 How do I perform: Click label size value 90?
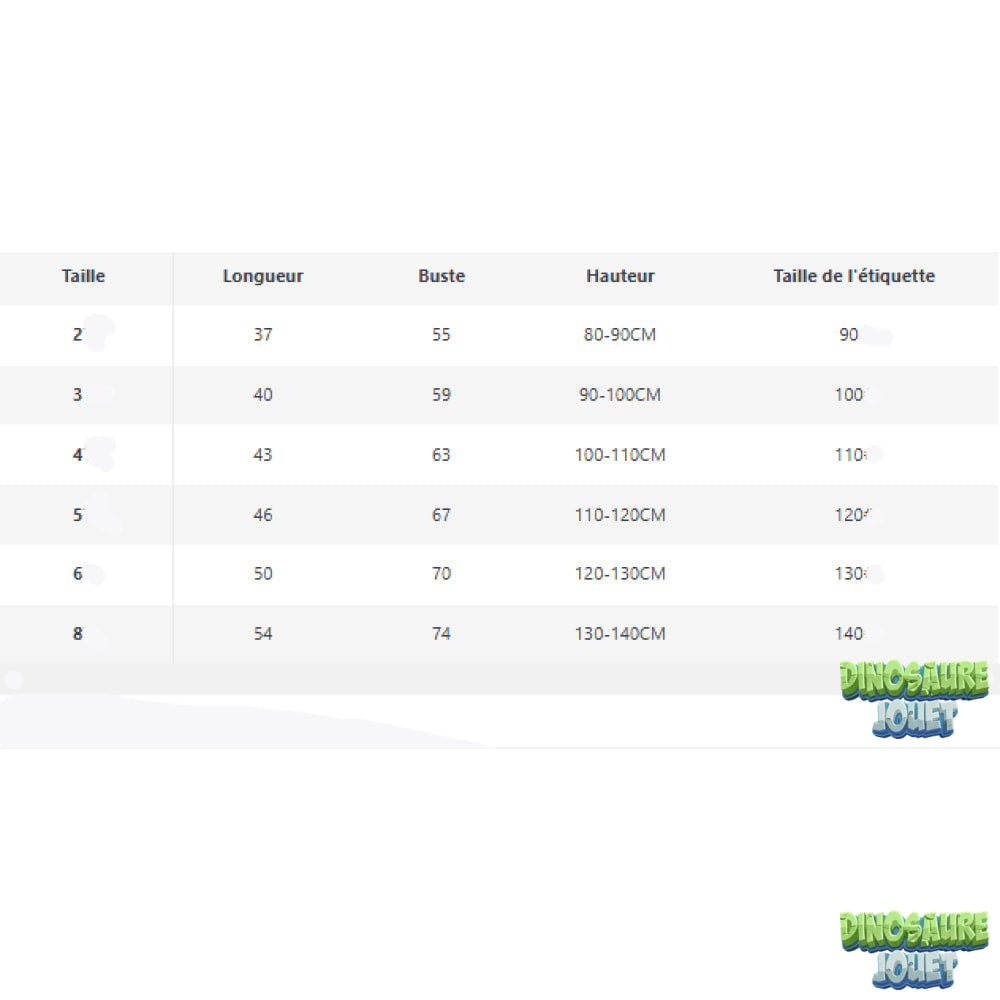pos(849,335)
